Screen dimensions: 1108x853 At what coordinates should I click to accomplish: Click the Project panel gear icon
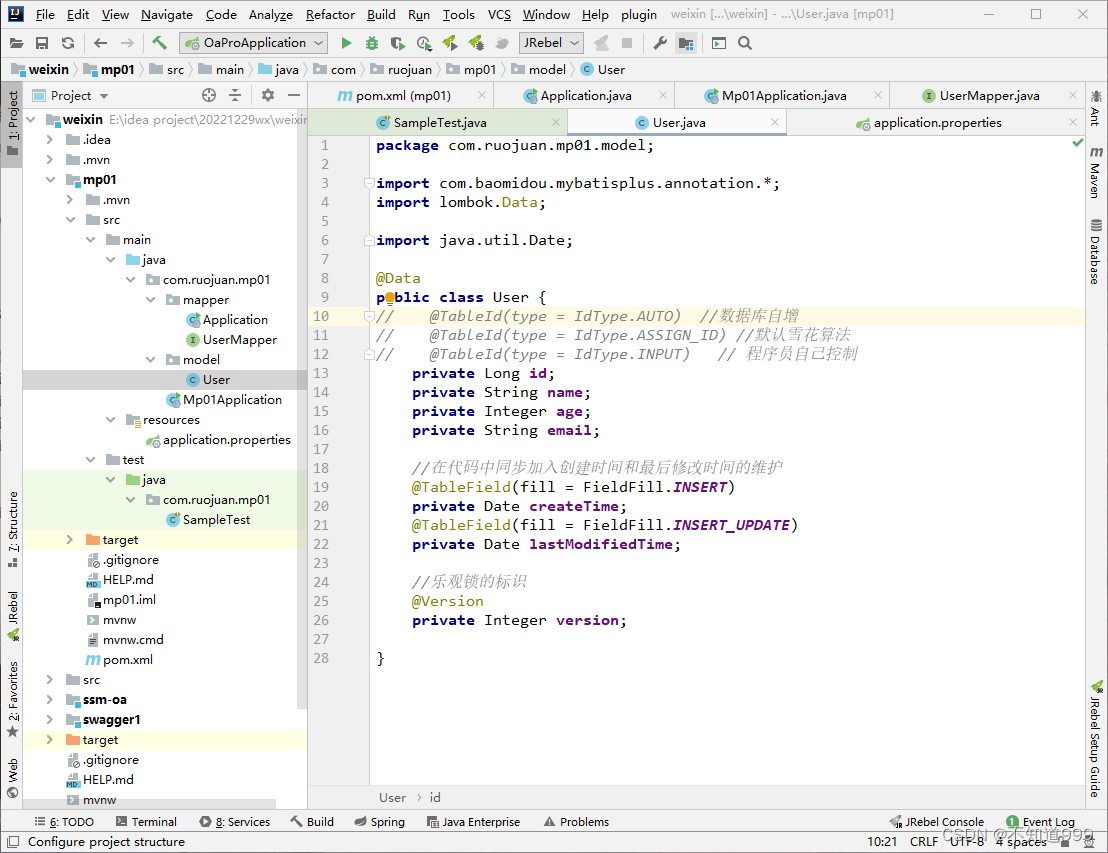(267, 95)
